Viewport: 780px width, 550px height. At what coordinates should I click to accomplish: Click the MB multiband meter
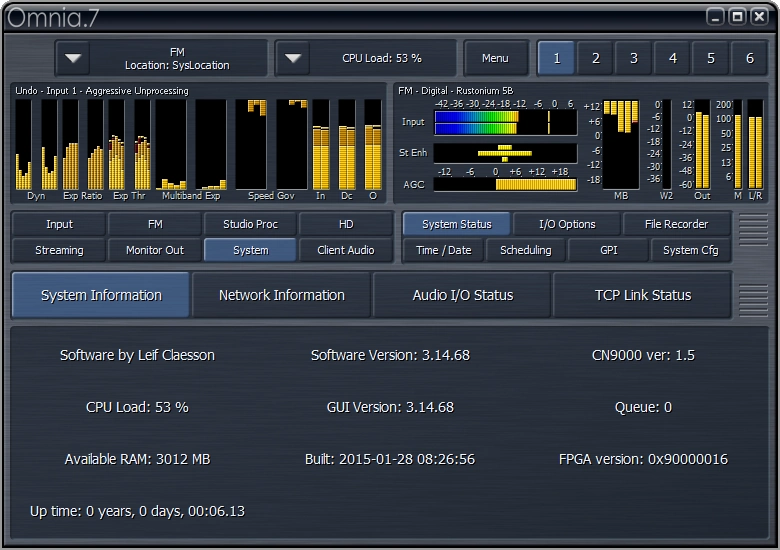click(621, 145)
